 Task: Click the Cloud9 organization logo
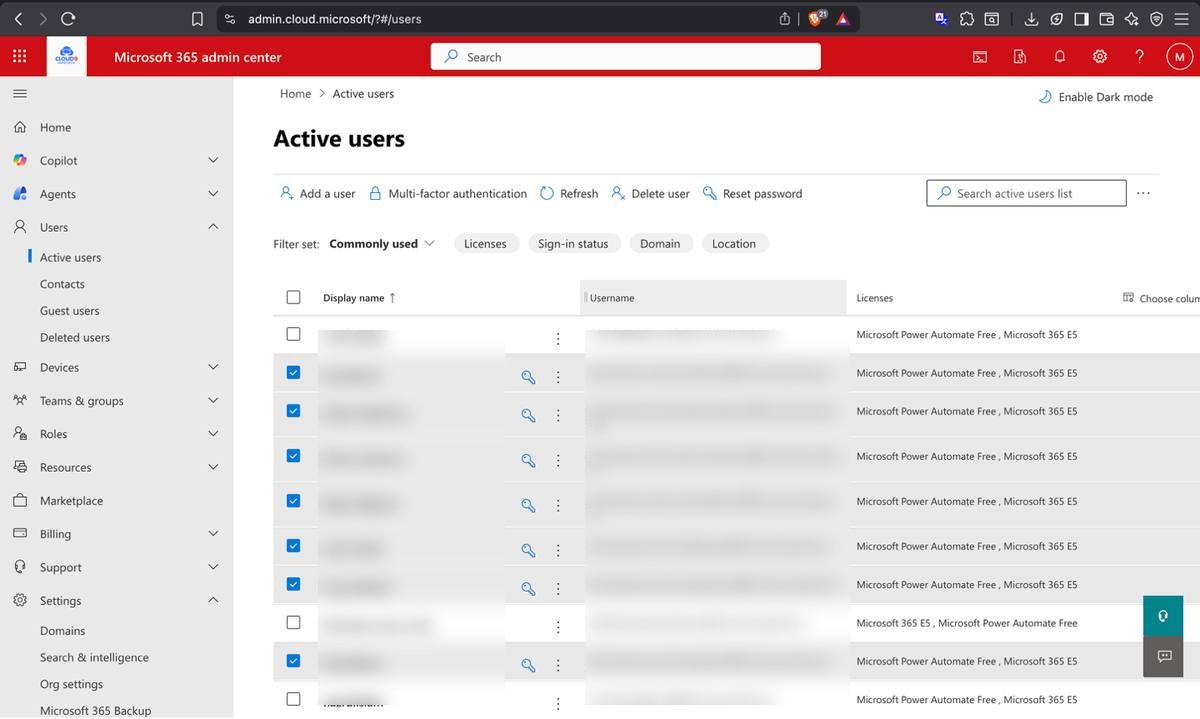(67, 57)
